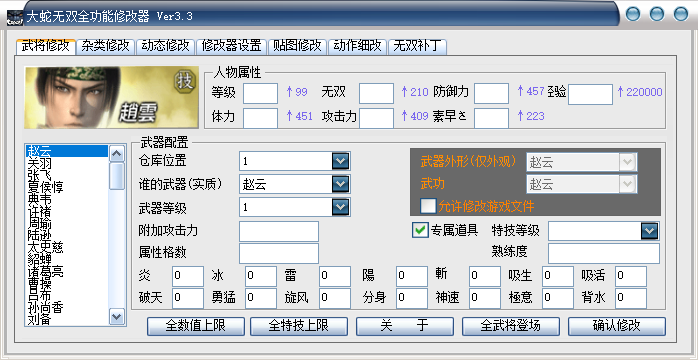Click the 等级 input field
The width and height of the screenshot is (698, 360).
point(260,93)
